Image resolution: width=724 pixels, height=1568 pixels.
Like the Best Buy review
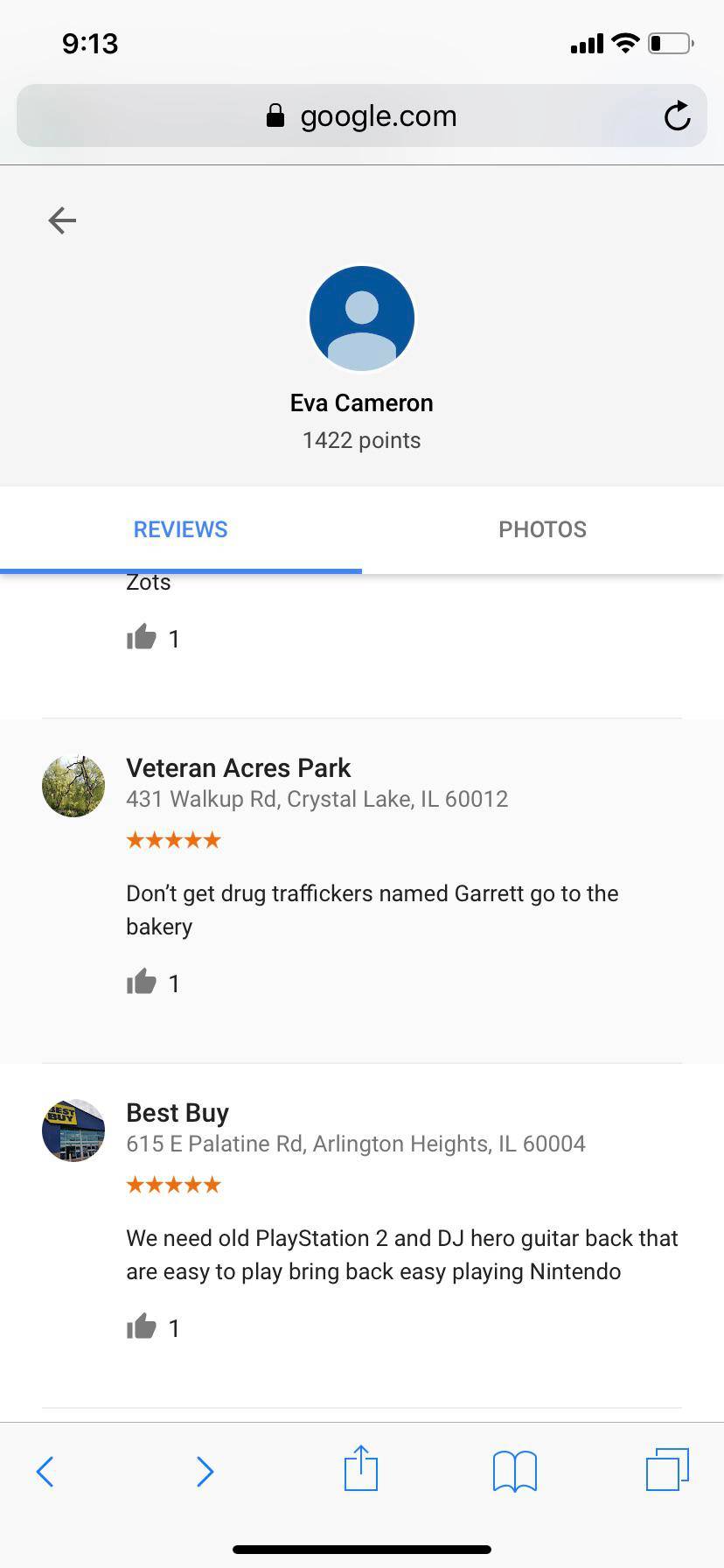pyautogui.click(x=142, y=1327)
